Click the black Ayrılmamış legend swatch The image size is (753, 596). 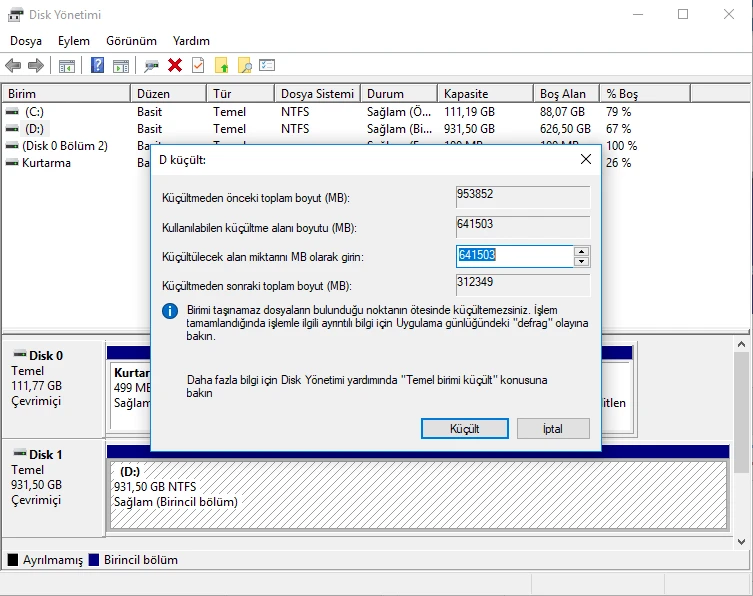pyautogui.click(x=13, y=560)
